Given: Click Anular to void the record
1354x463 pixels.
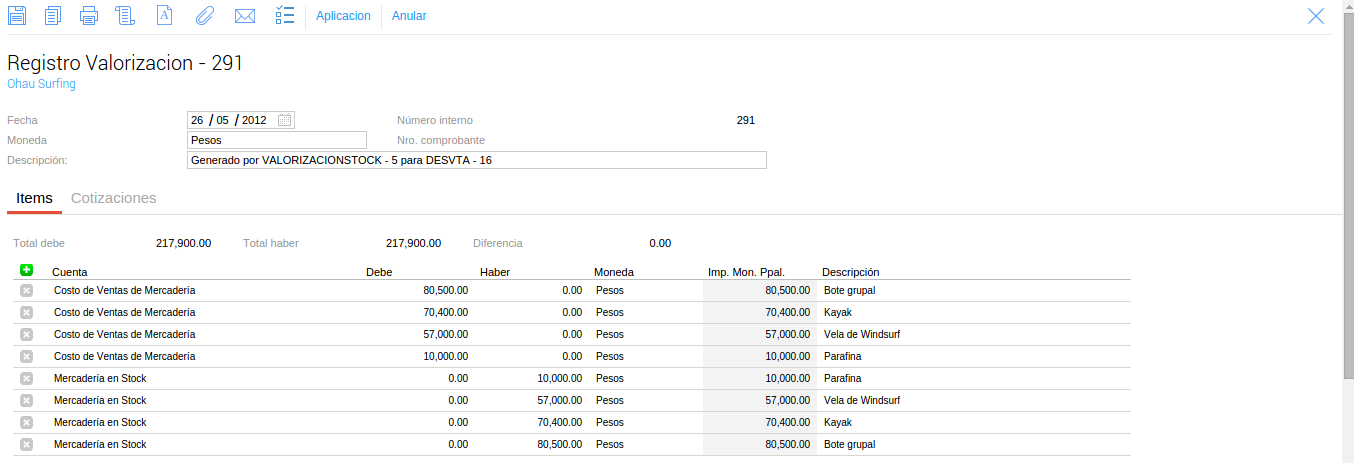Looking at the screenshot, I should coord(409,16).
